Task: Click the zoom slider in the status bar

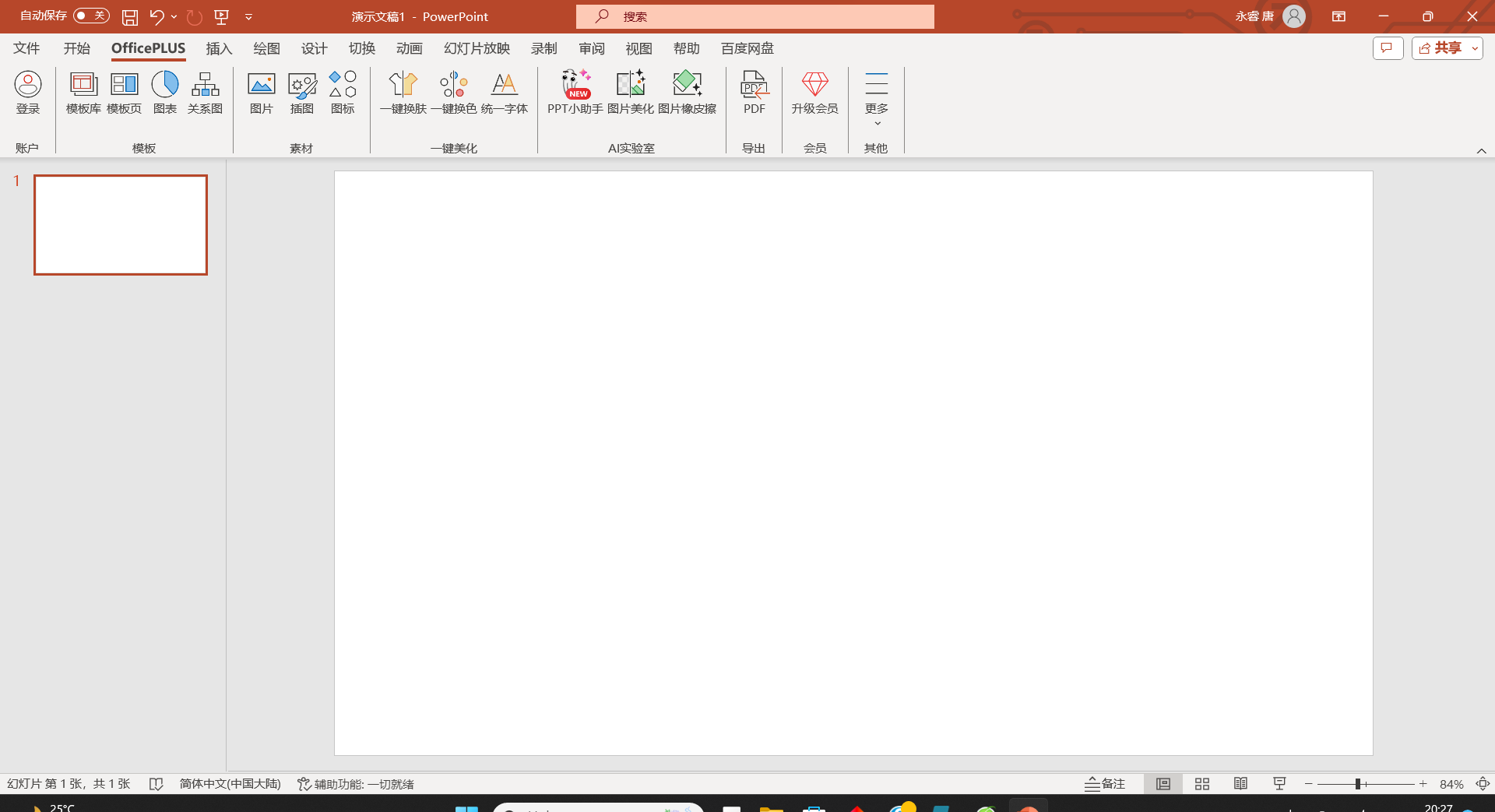Action: coord(1358,784)
